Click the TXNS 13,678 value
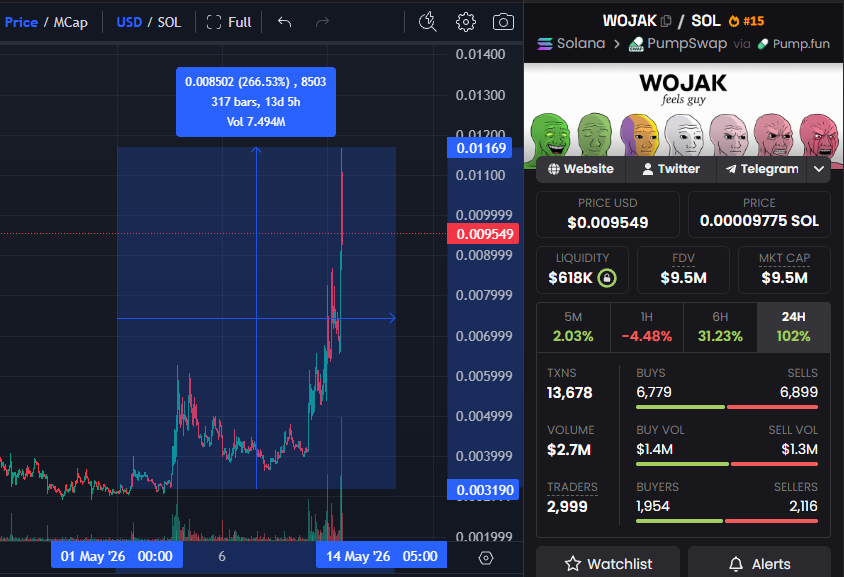This screenshot has height=577, width=844. 569,393
